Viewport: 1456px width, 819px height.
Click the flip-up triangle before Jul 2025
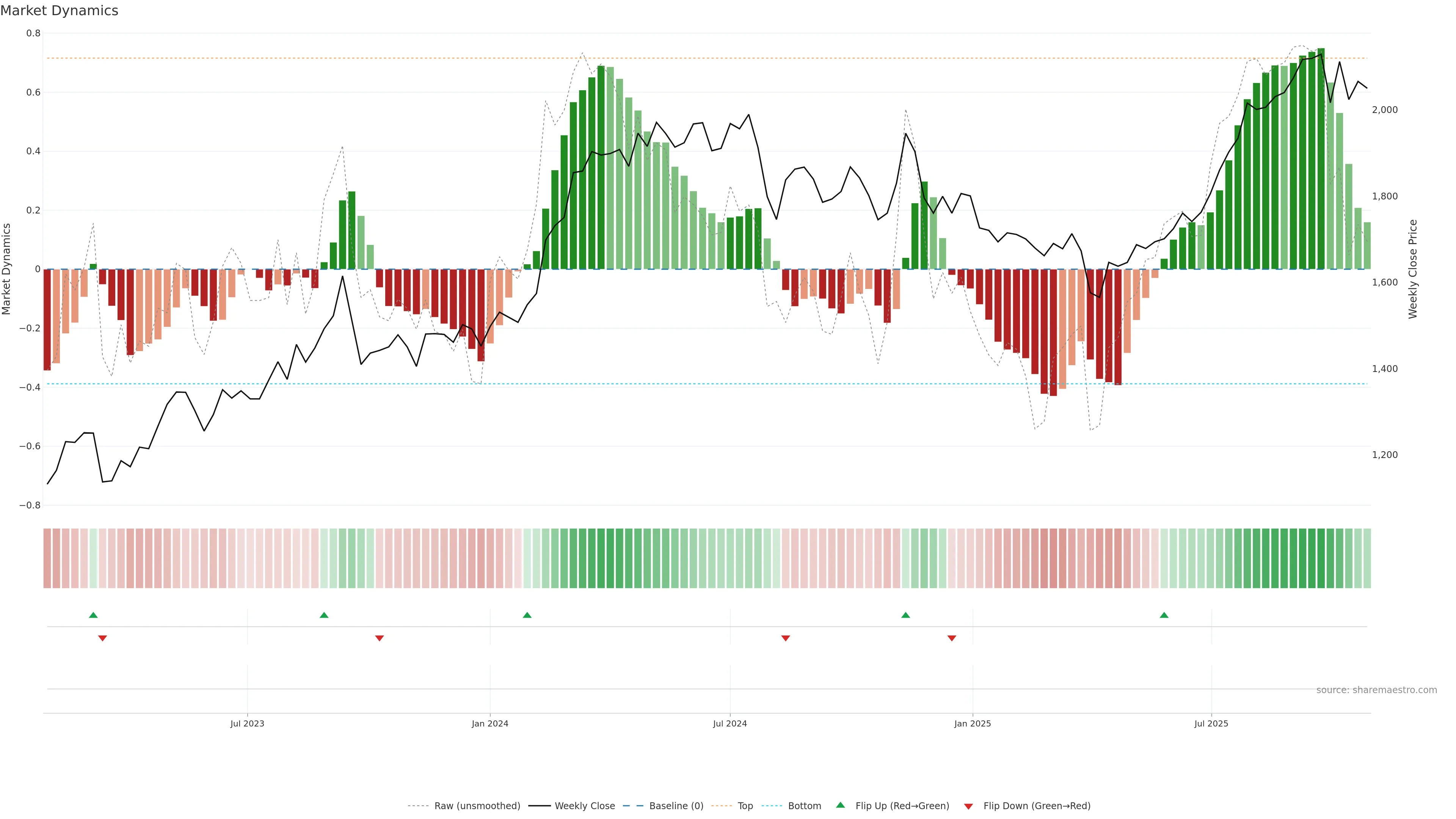pos(1164,615)
